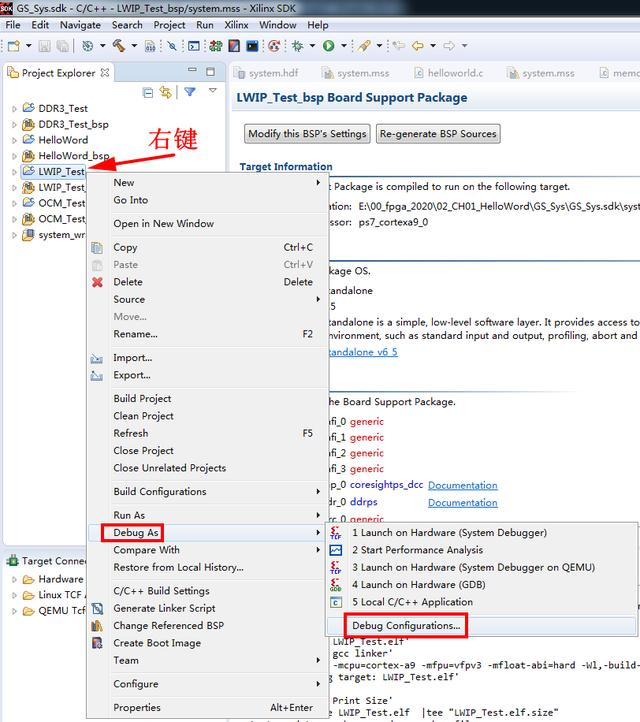Click Modify this BSP's Settings button
The height and width of the screenshot is (722, 640).
[307, 134]
